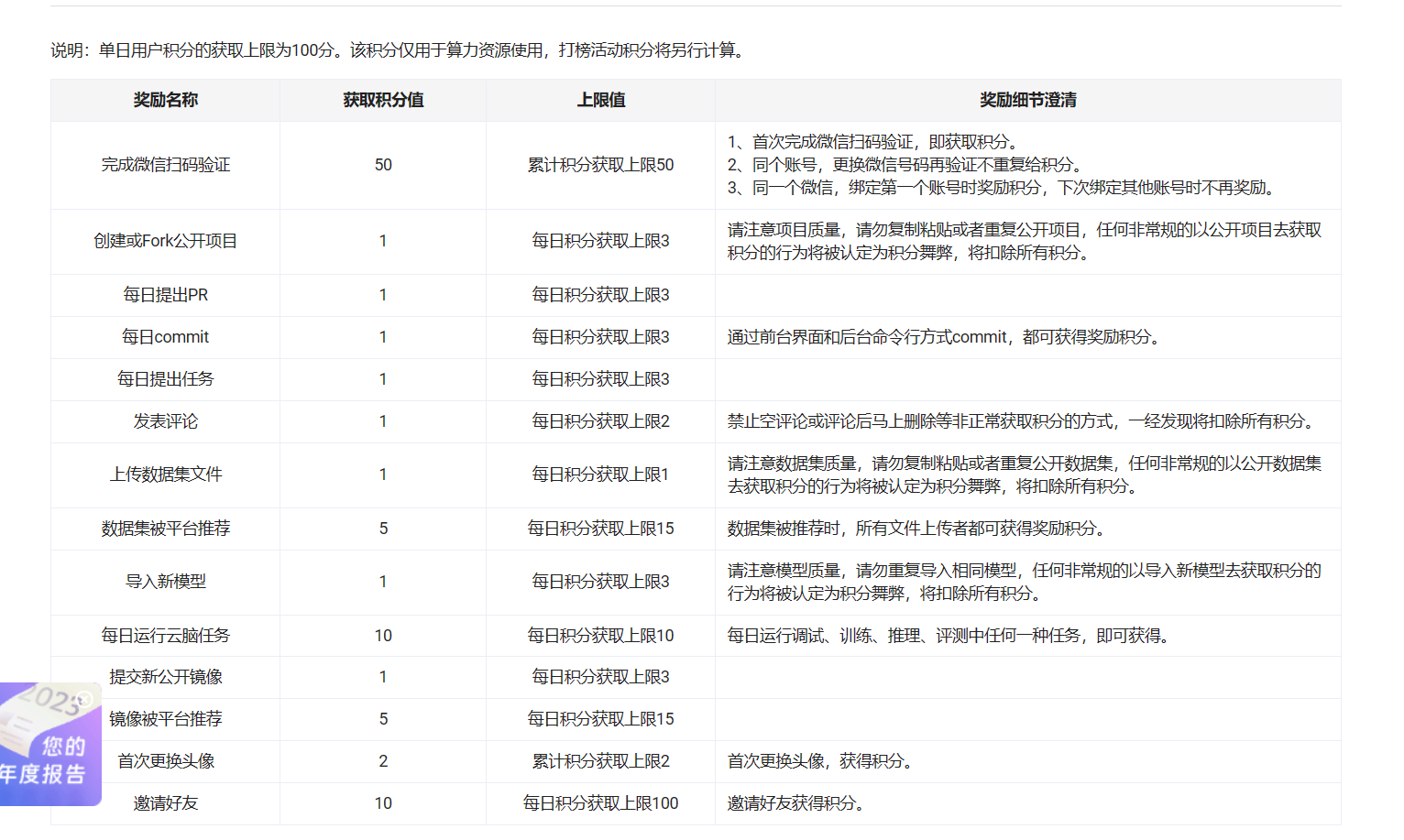Click the 获取积分值 column header
Image resolution: width=1404 pixels, height=840 pixels.
click(383, 100)
